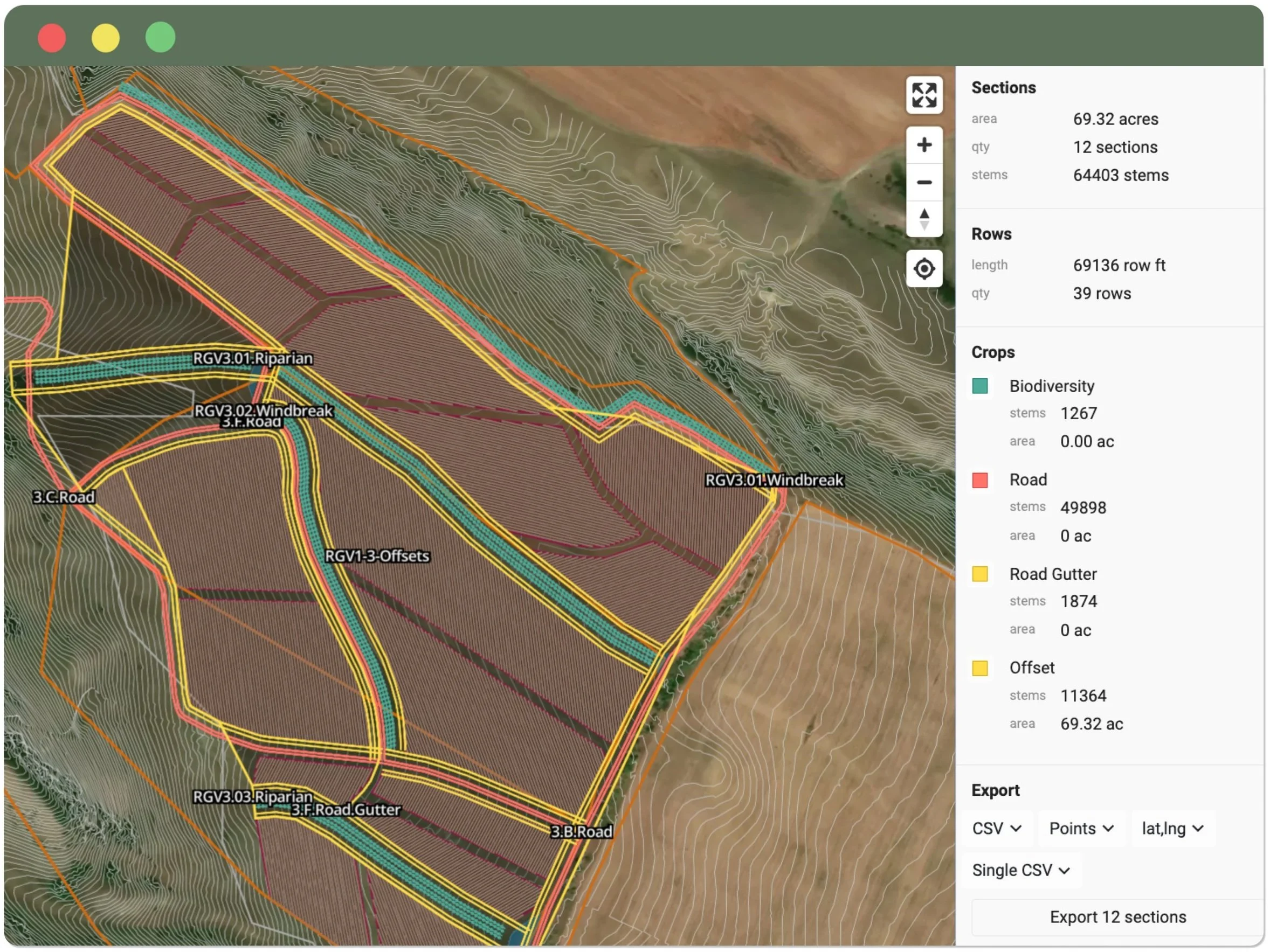Click the 69.32 acres area value
The height and width of the screenshot is (952, 1270).
click(1115, 119)
